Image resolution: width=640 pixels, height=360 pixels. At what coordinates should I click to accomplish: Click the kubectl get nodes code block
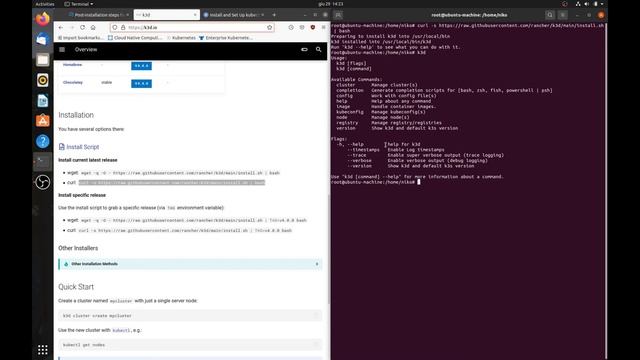click(190, 345)
